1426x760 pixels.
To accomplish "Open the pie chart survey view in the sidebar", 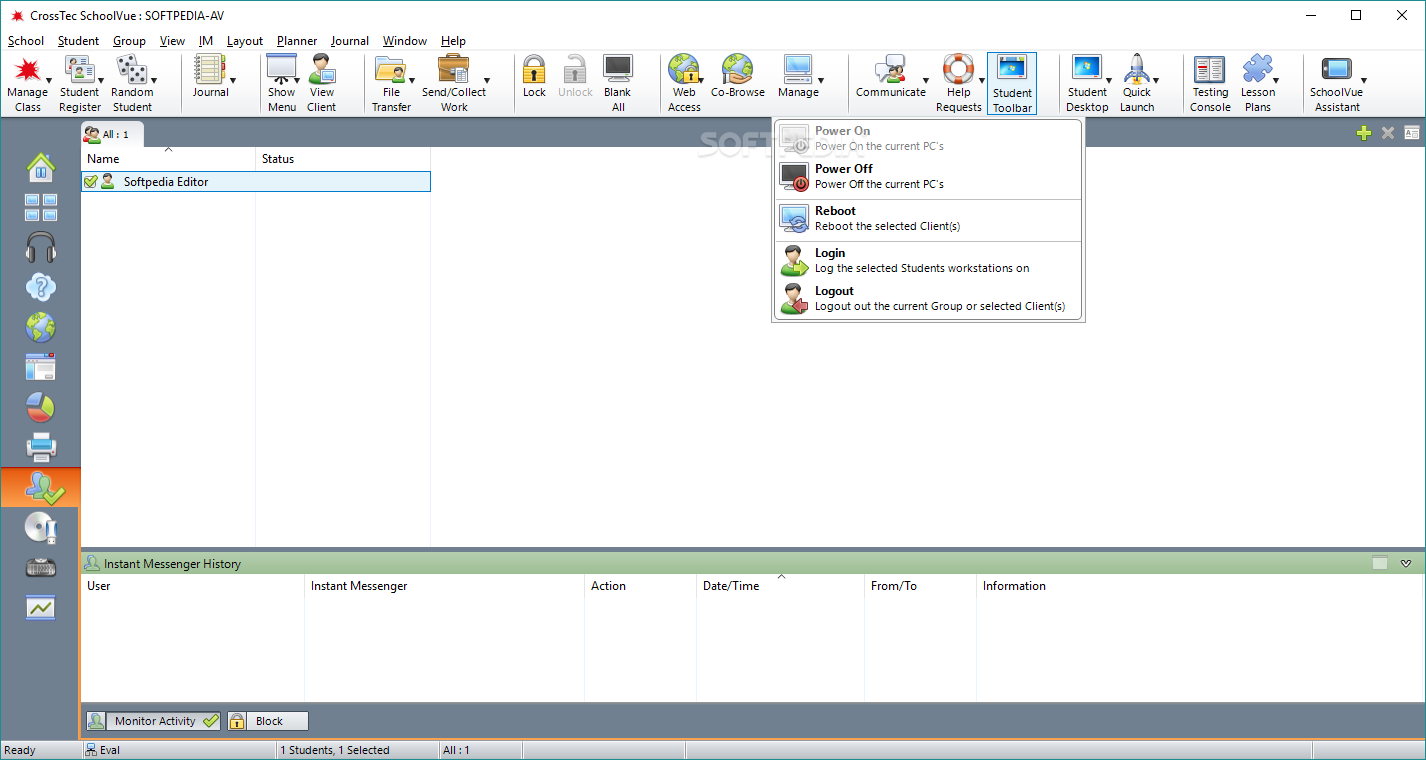I will point(41,407).
